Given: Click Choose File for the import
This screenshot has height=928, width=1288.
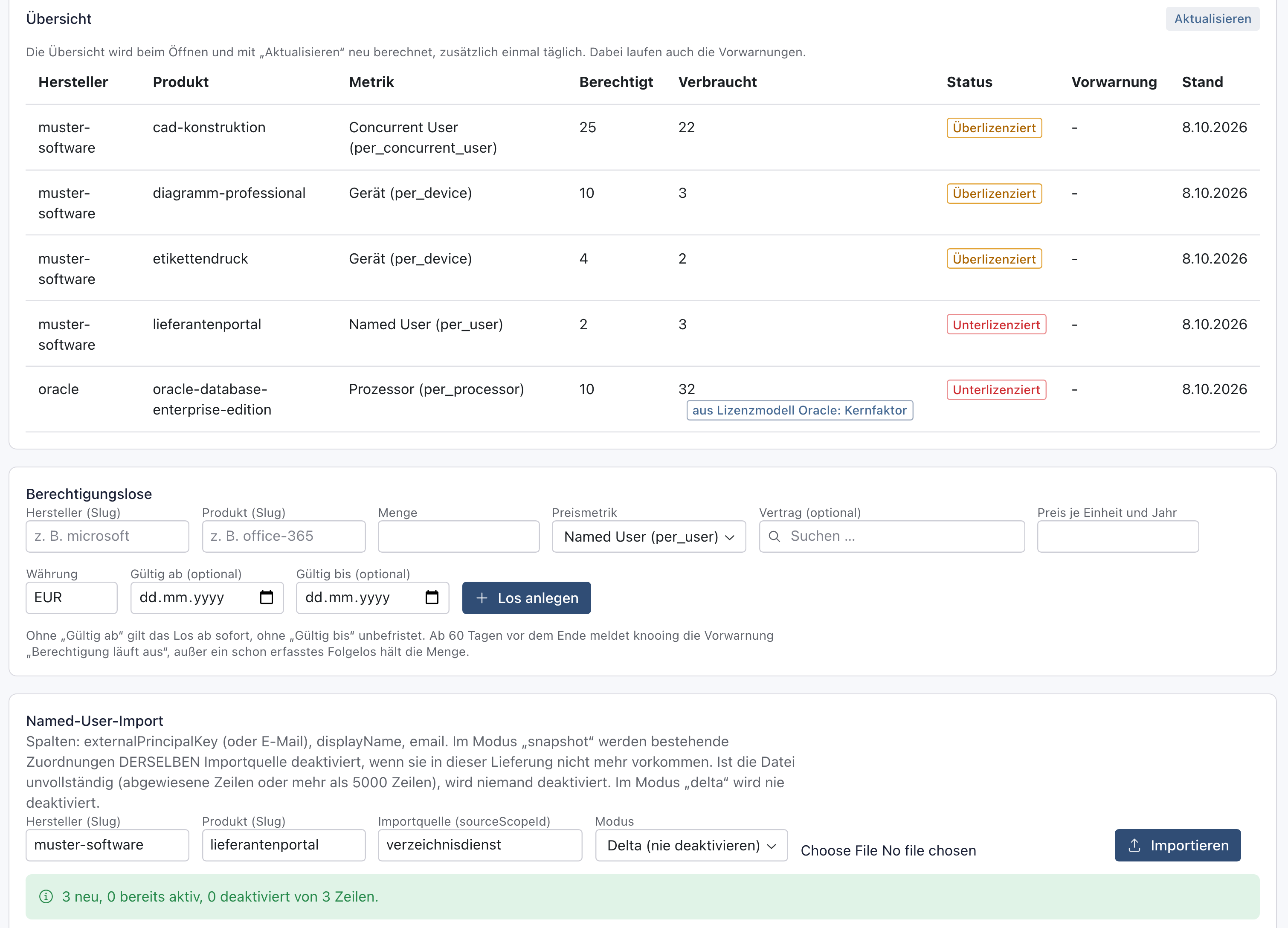Looking at the screenshot, I should [839, 850].
